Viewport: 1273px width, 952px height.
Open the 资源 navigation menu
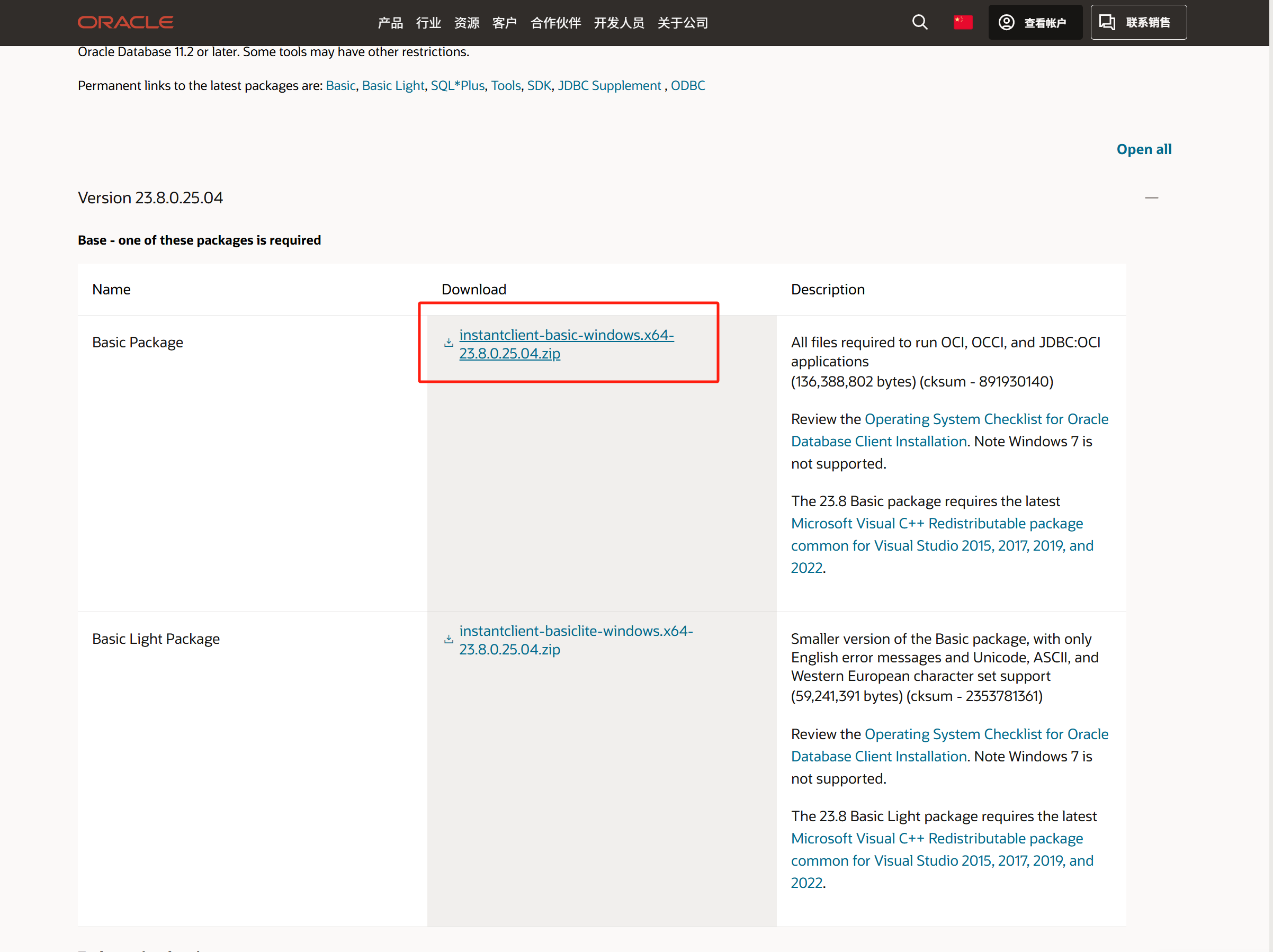coord(466,23)
